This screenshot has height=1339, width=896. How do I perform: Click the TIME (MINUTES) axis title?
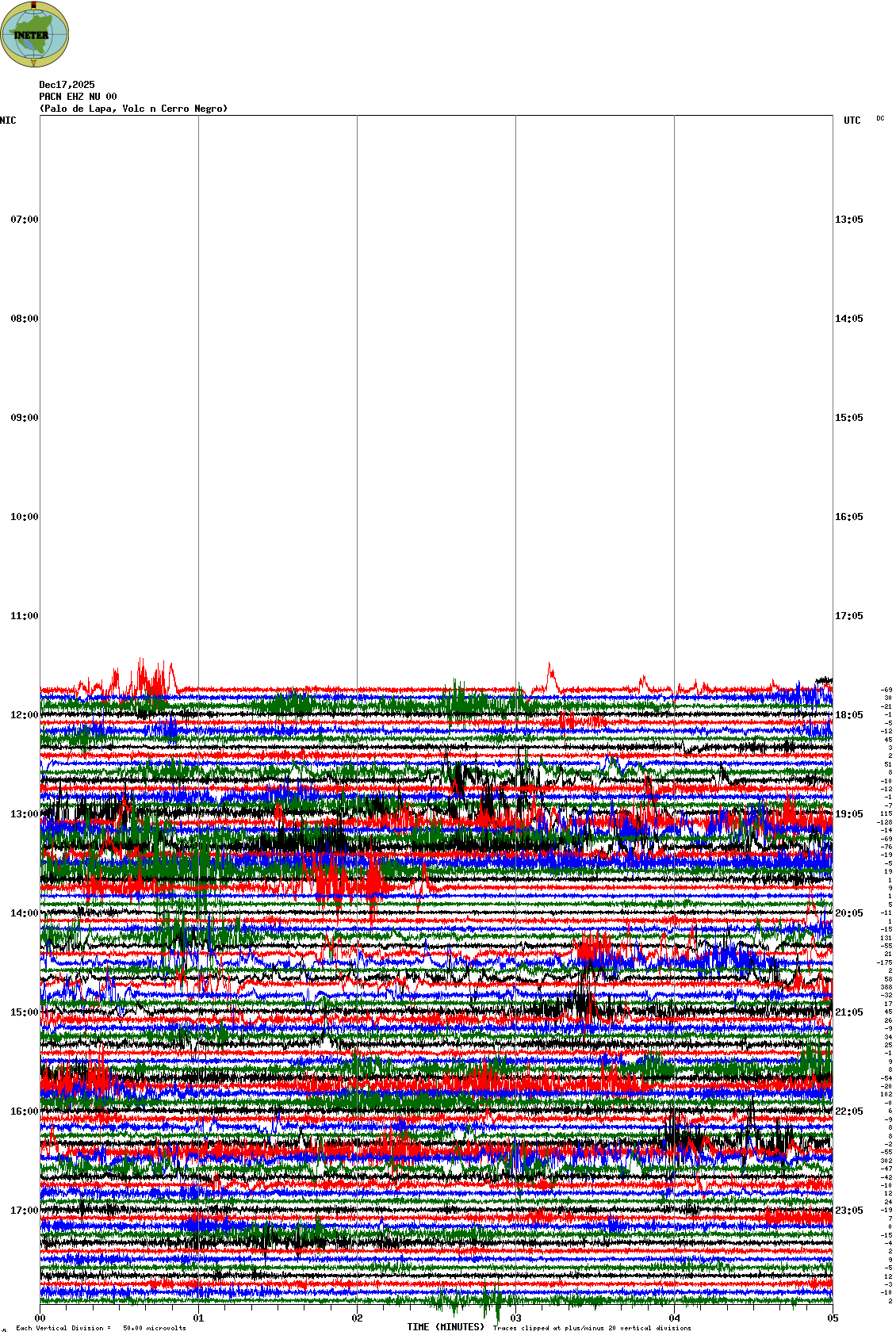coord(445,1327)
